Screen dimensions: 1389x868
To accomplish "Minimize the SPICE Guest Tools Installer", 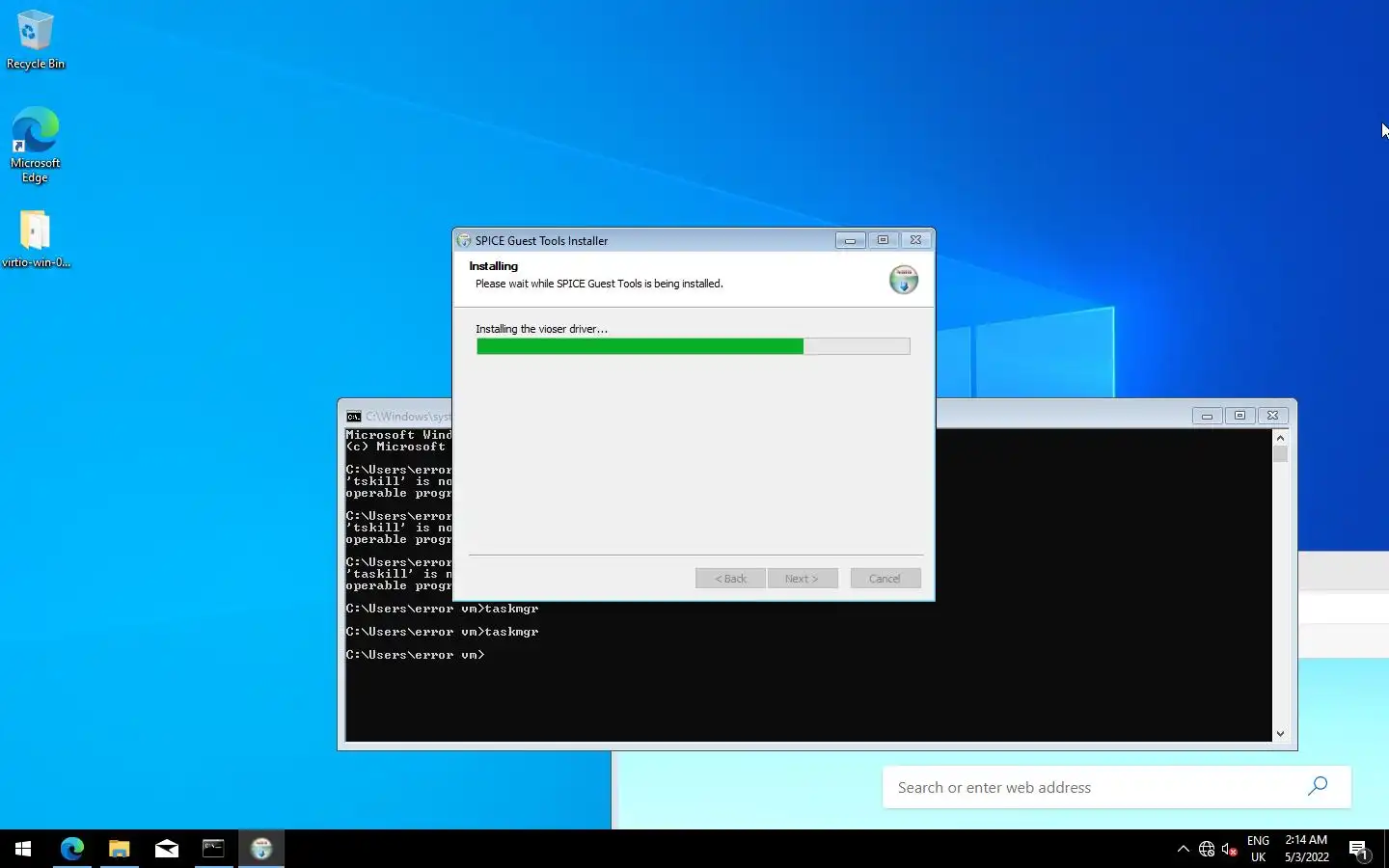I will tap(850, 240).
